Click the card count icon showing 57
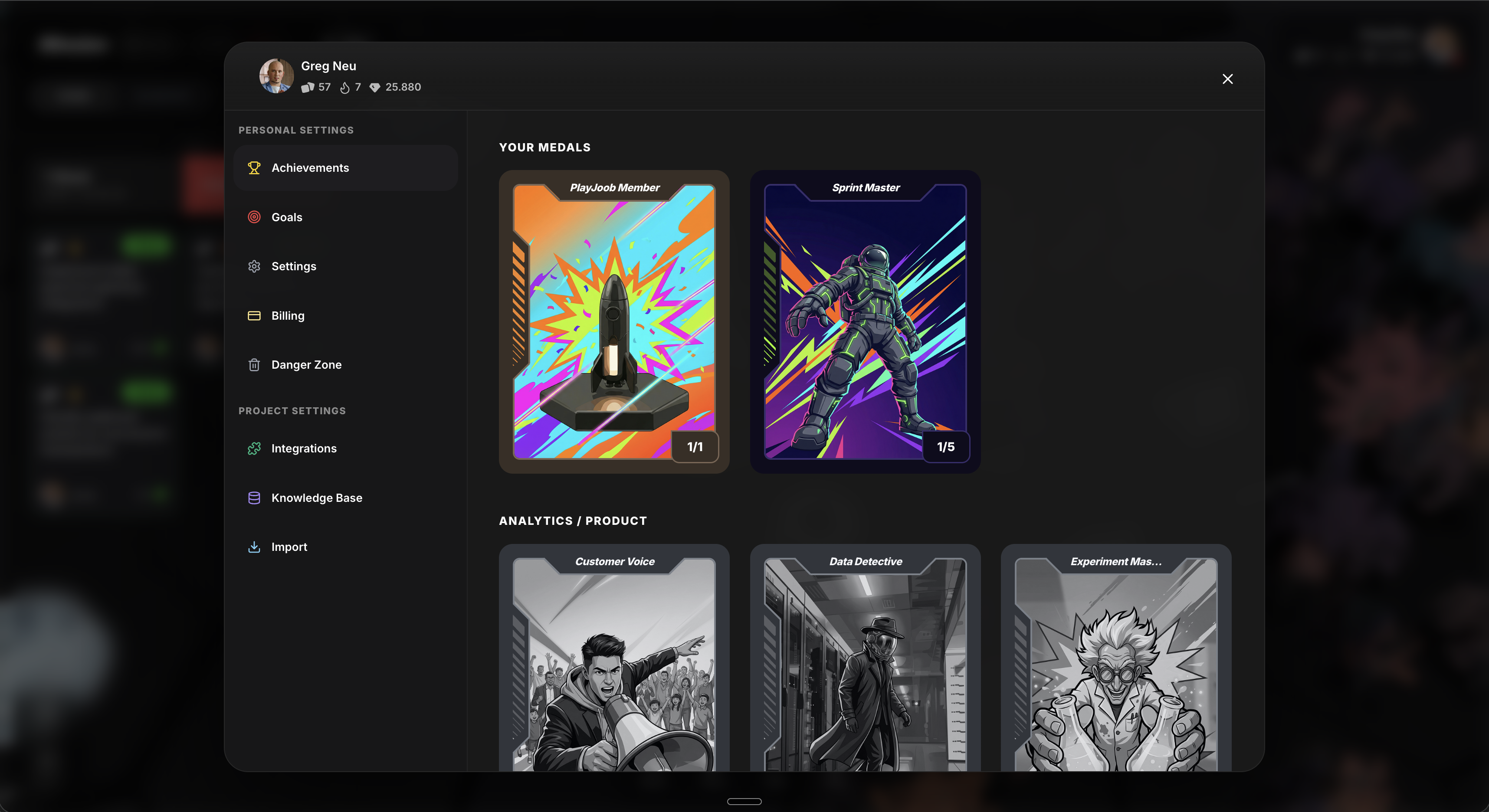 308,87
